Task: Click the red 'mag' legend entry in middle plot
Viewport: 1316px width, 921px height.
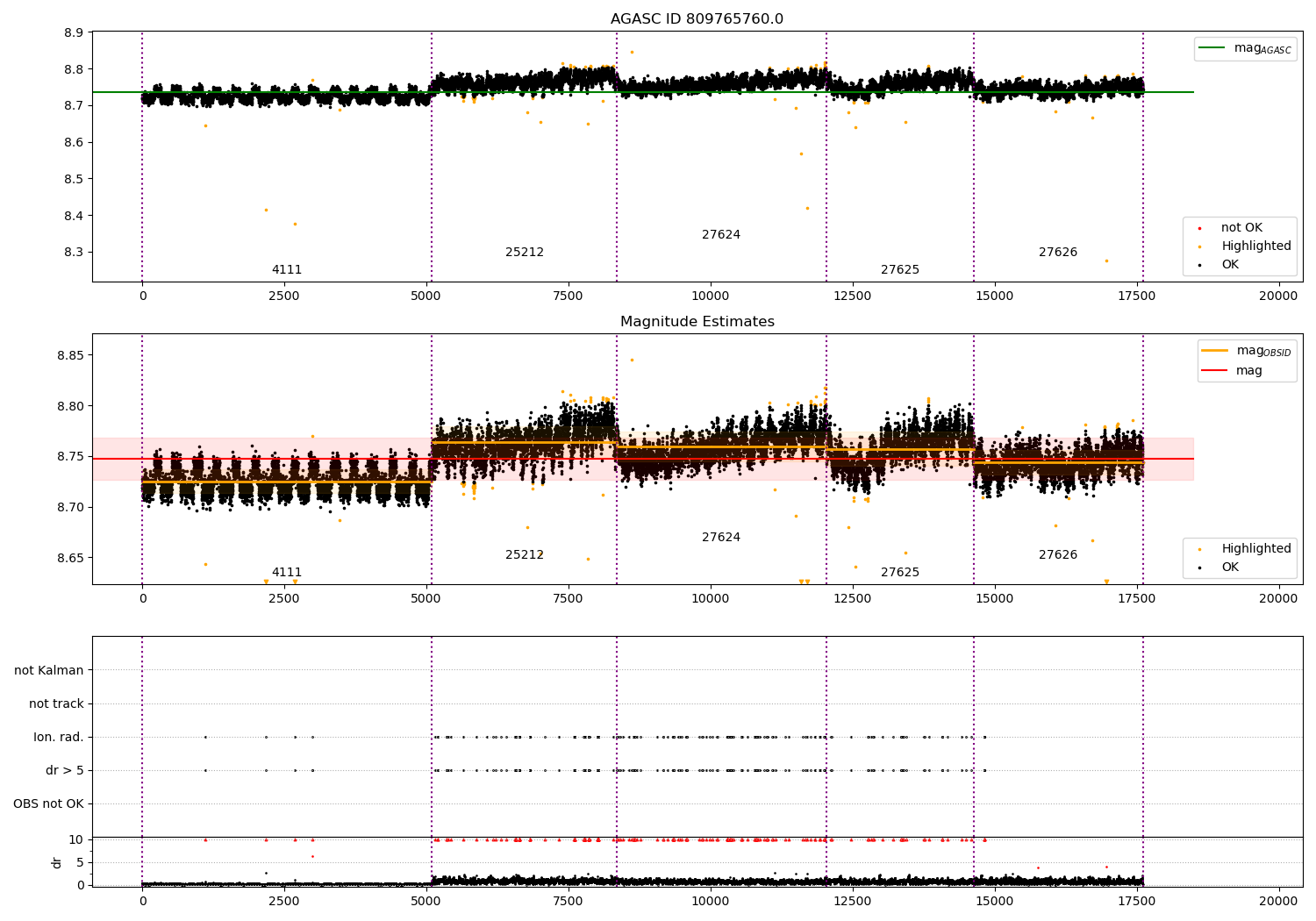Action: [1233, 371]
